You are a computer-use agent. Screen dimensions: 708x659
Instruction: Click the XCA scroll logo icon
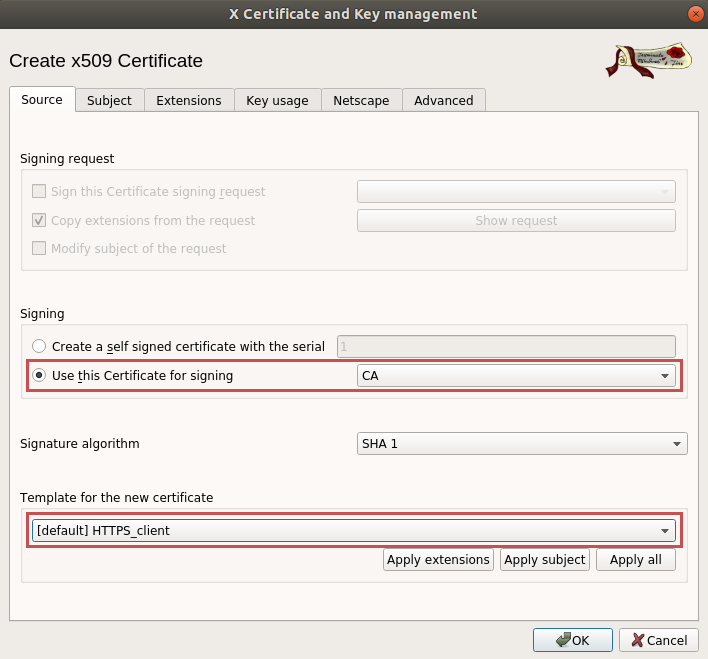650,60
